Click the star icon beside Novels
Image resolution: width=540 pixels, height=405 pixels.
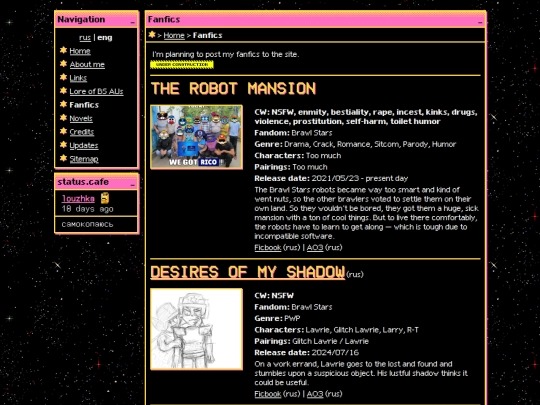(x=63, y=118)
